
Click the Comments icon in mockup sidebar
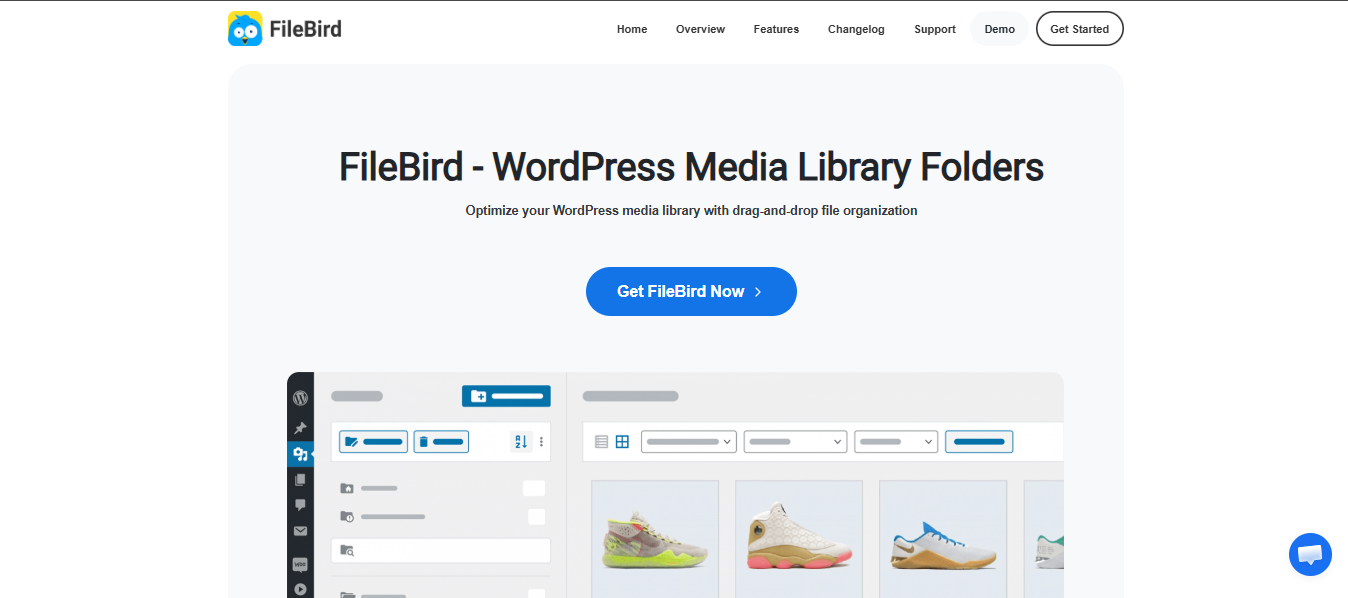click(300, 505)
